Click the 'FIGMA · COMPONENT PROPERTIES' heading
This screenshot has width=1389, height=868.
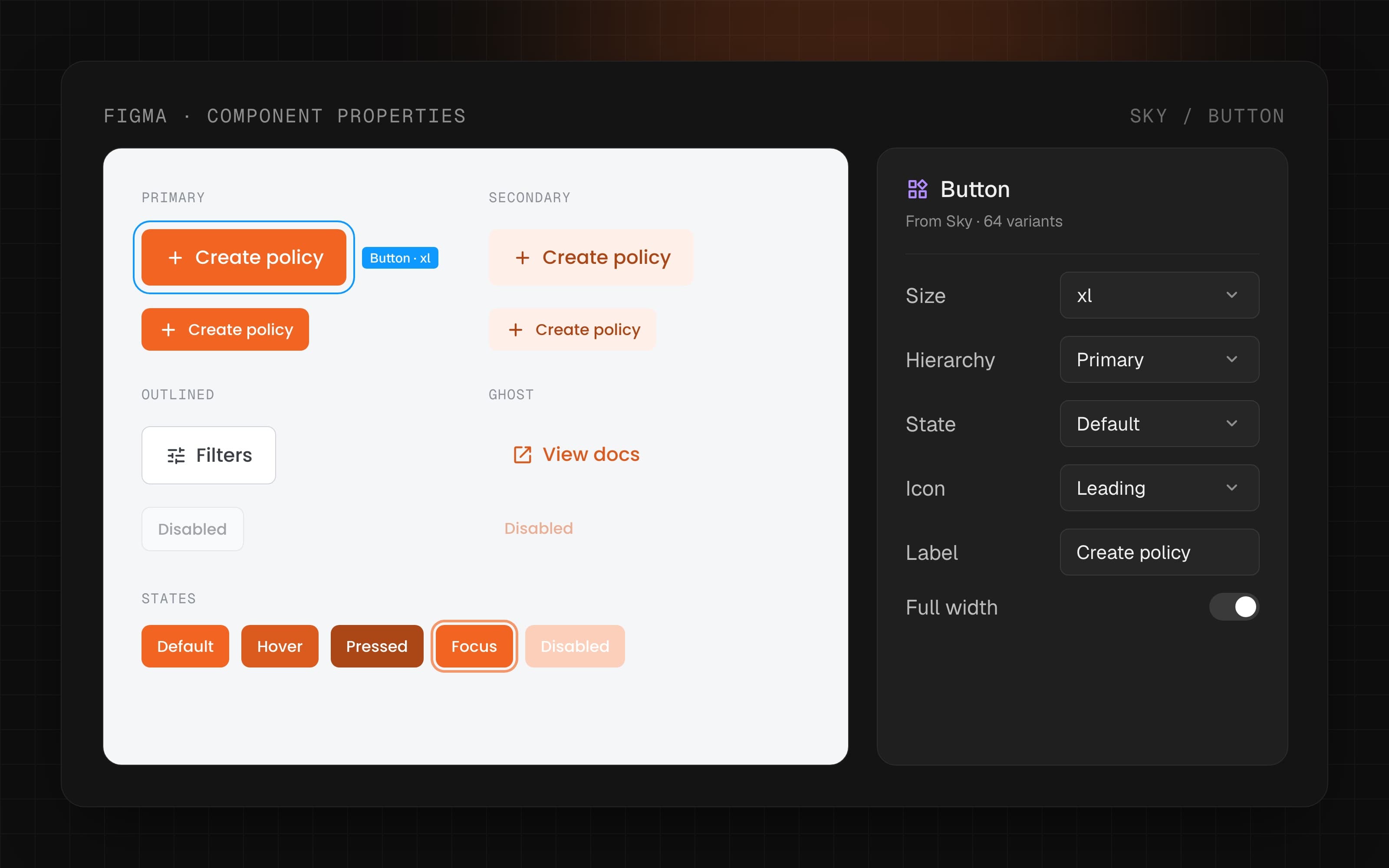point(285,116)
